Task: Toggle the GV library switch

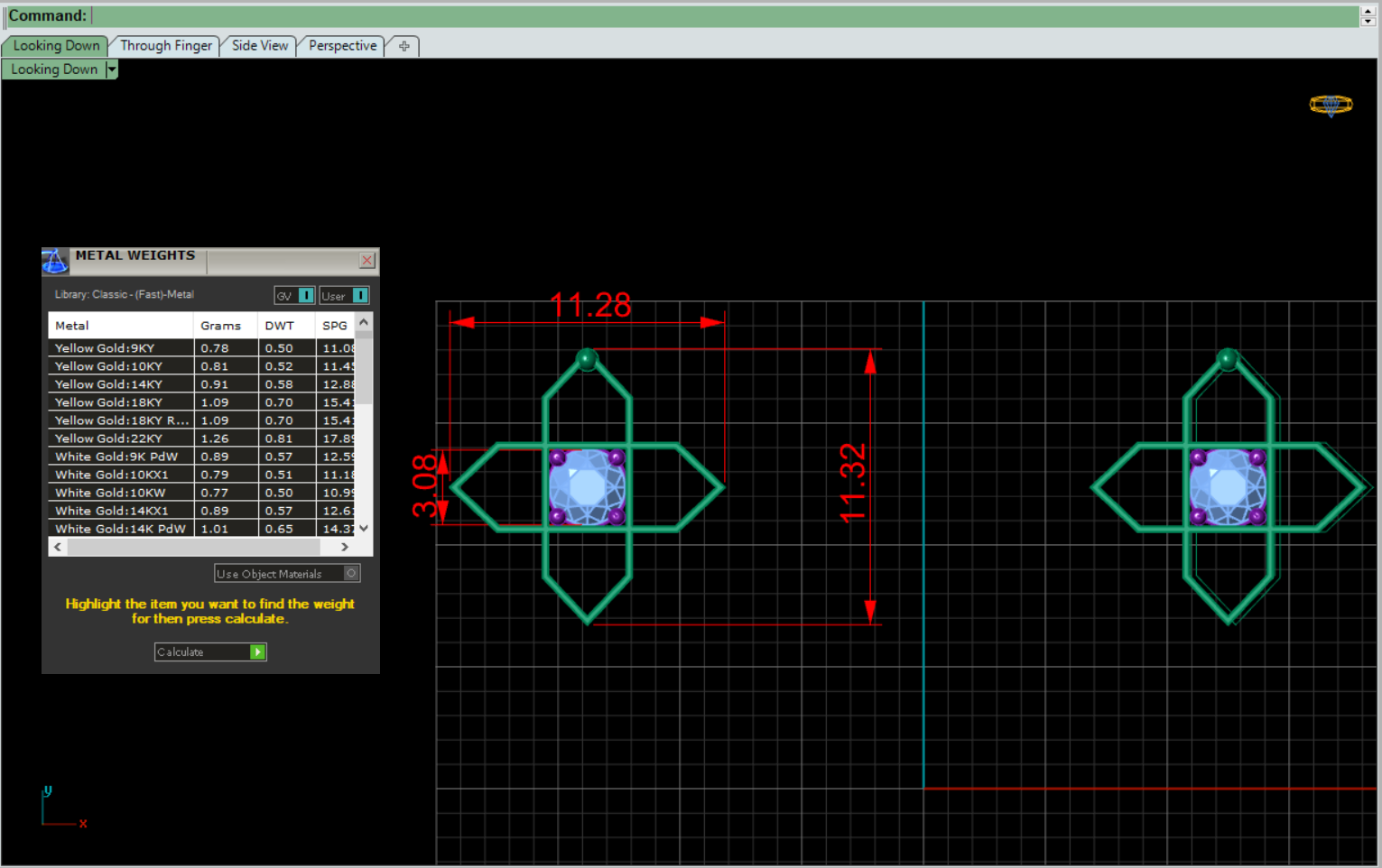Action: tap(306, 296)
